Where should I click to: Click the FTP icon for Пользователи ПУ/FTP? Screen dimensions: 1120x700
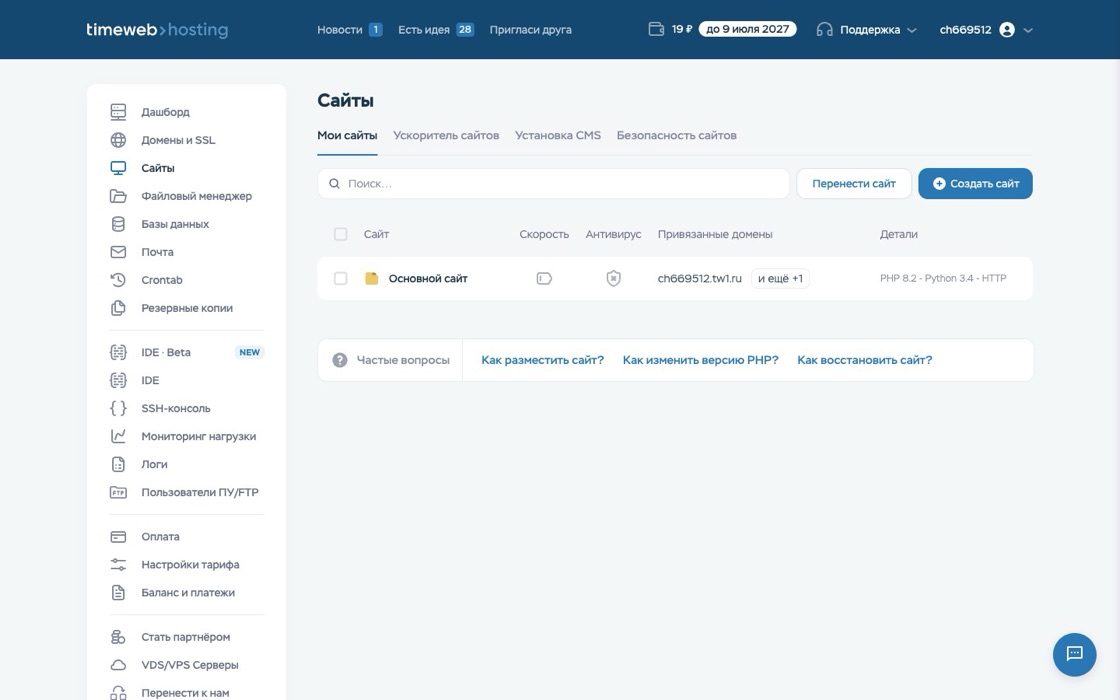[119, 492]
